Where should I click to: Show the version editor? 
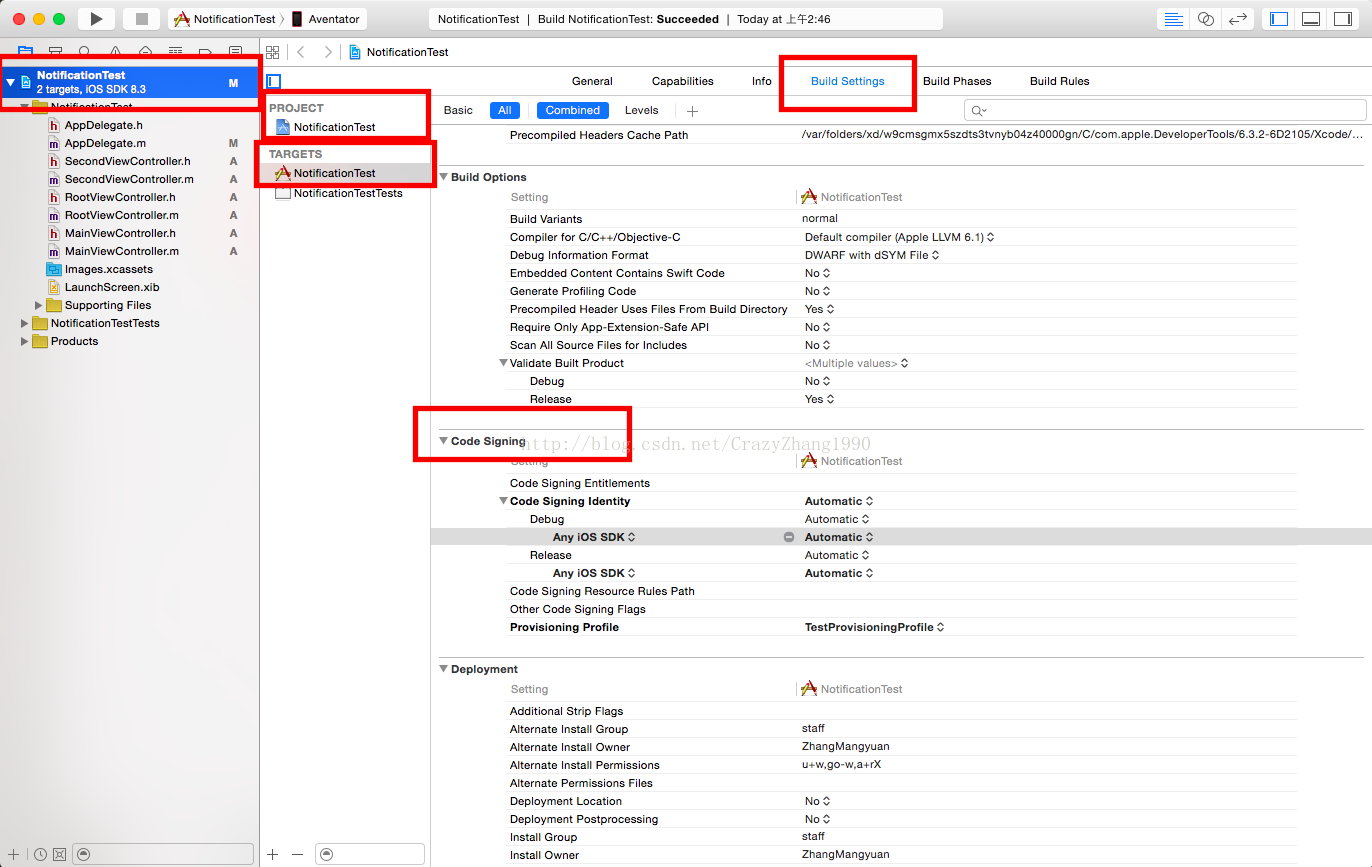[x=1238, y=19]
